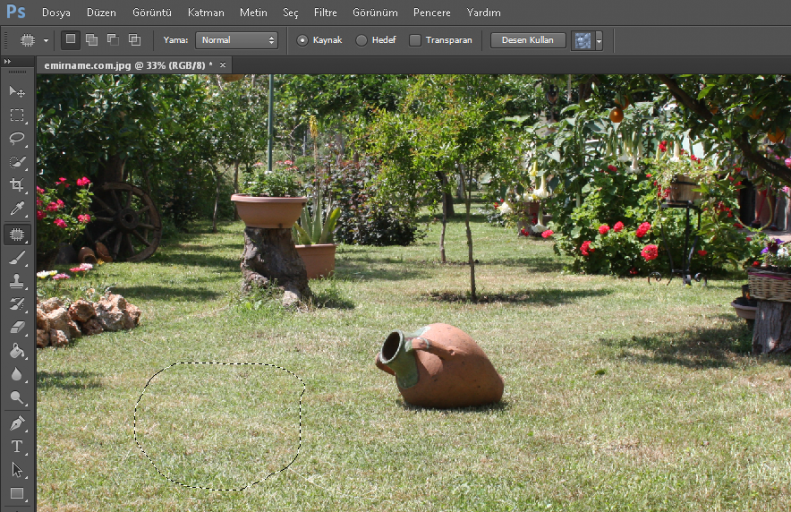Open the Görüntü menu

pyautogui.click(x=152, y=12)
